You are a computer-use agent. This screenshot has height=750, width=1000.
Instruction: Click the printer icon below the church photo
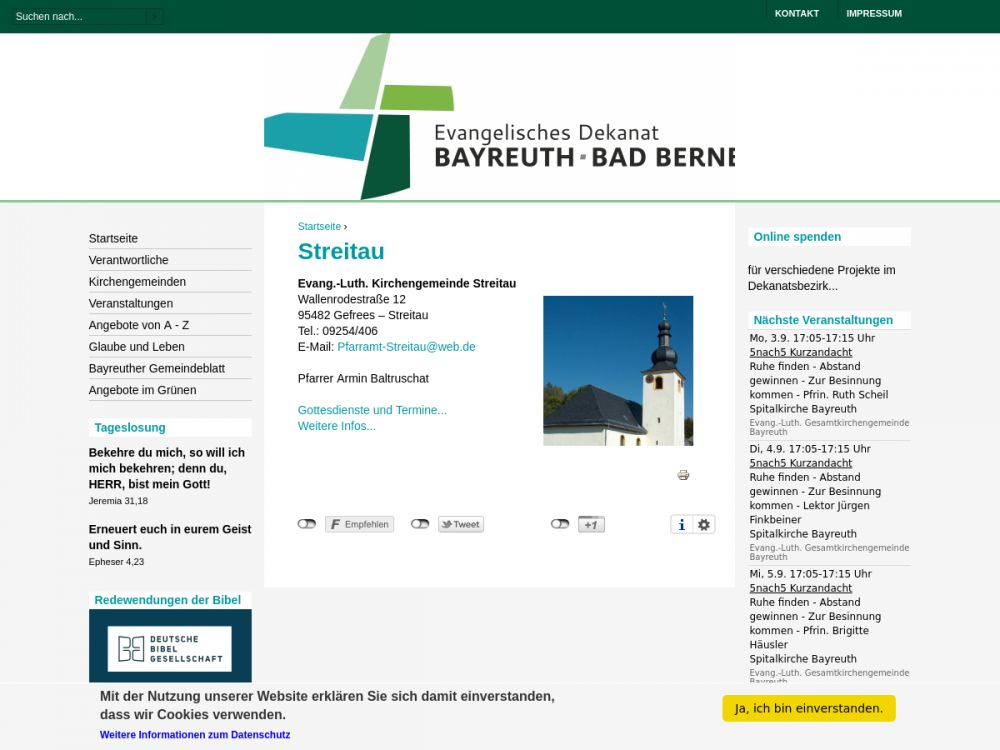click(683, 475)
